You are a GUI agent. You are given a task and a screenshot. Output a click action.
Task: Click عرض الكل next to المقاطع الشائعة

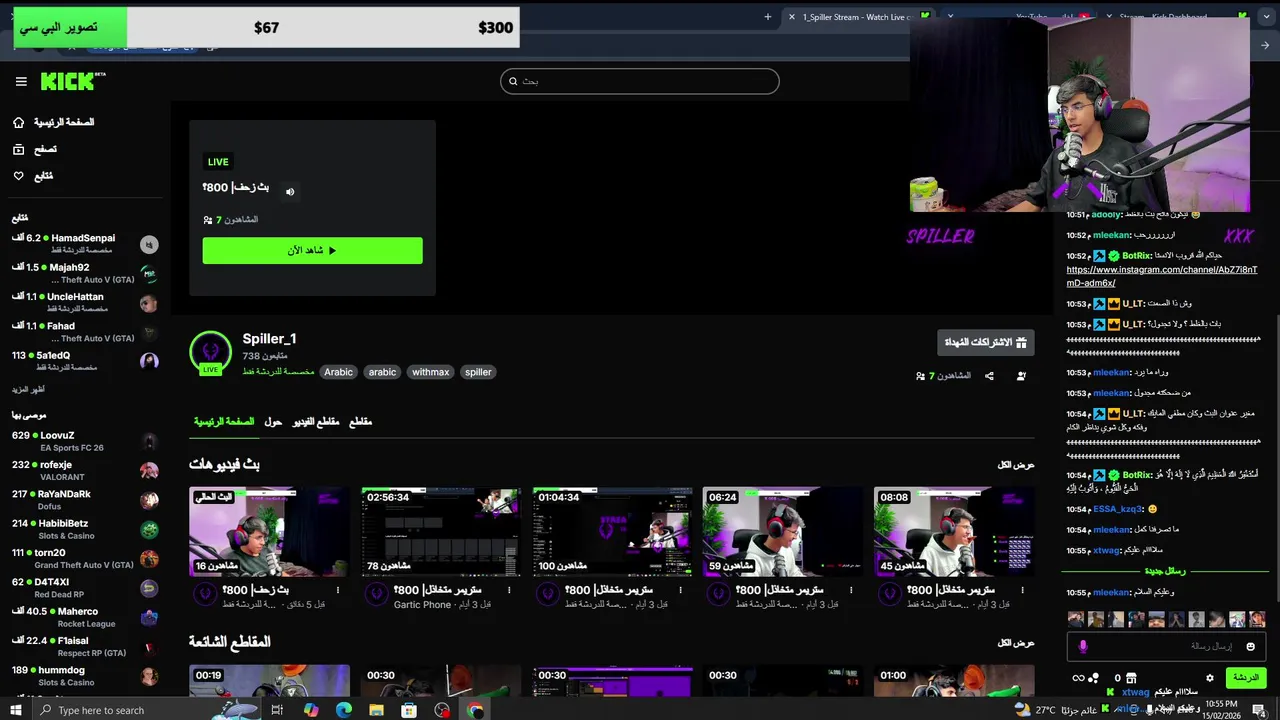pos(1016,642)
